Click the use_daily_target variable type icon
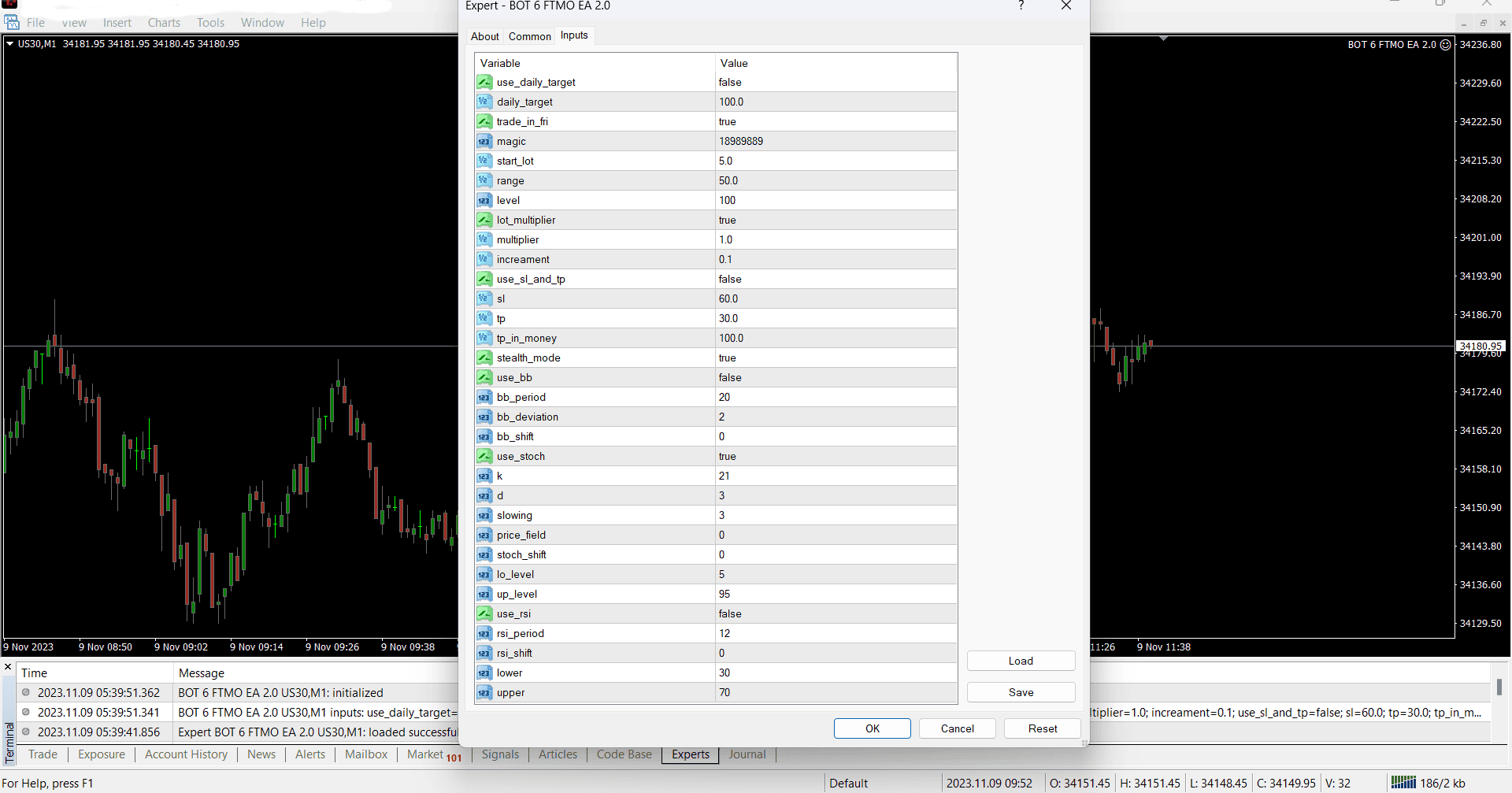The height and width of the screenshot is (793, 1512). (x=484, y=82)
